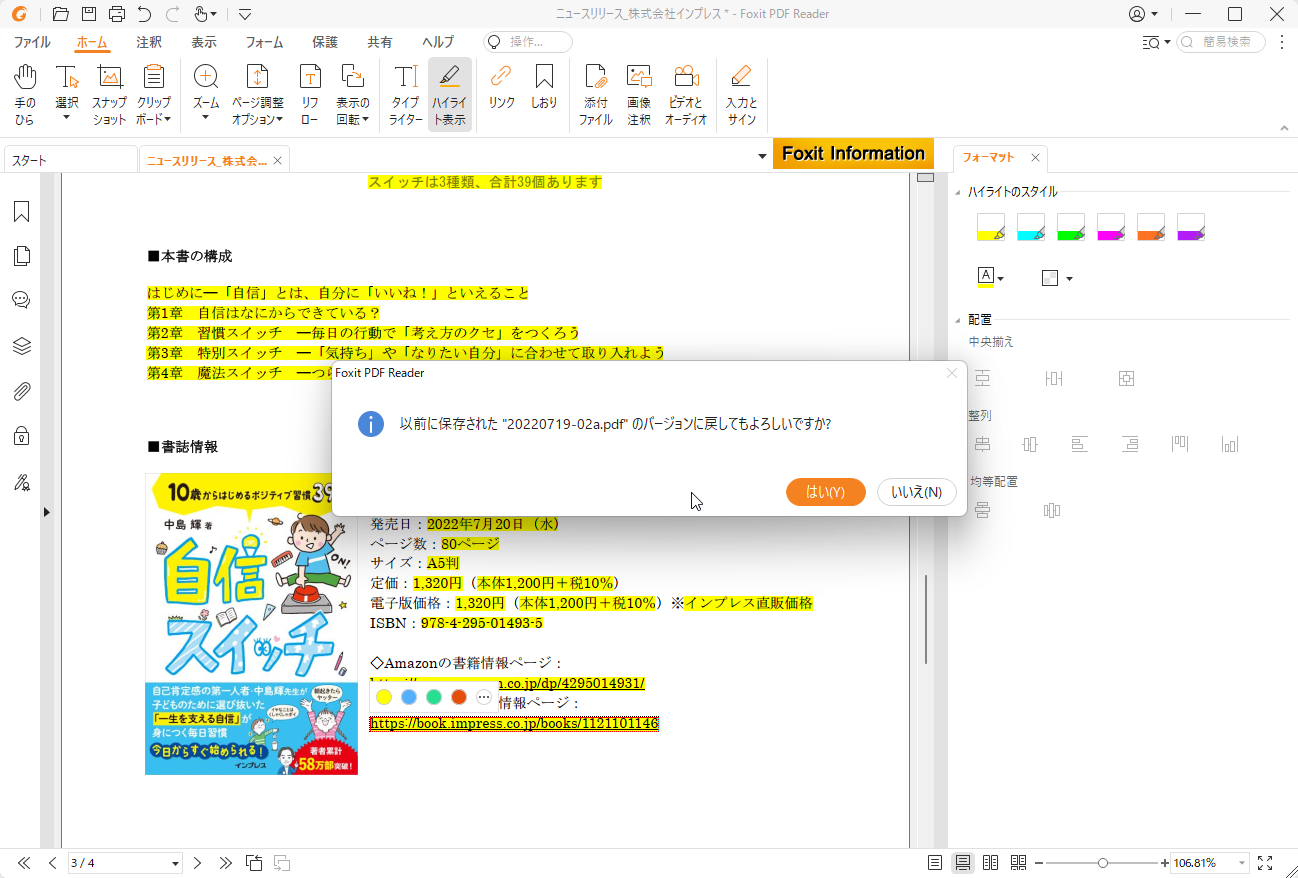
Task: Enable continuous page scrolling view mode
Action: point(961,861)
